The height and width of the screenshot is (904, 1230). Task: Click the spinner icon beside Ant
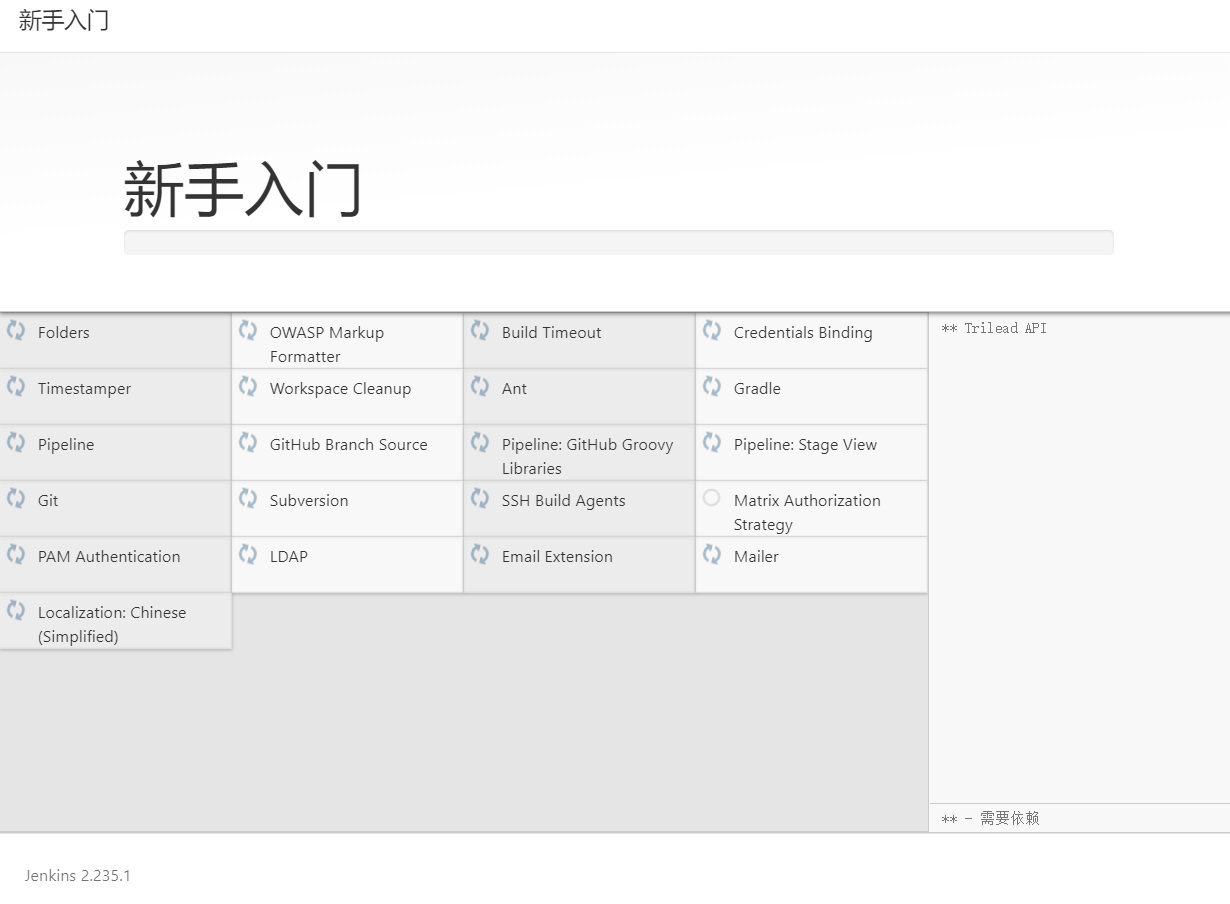pos(480,387)
